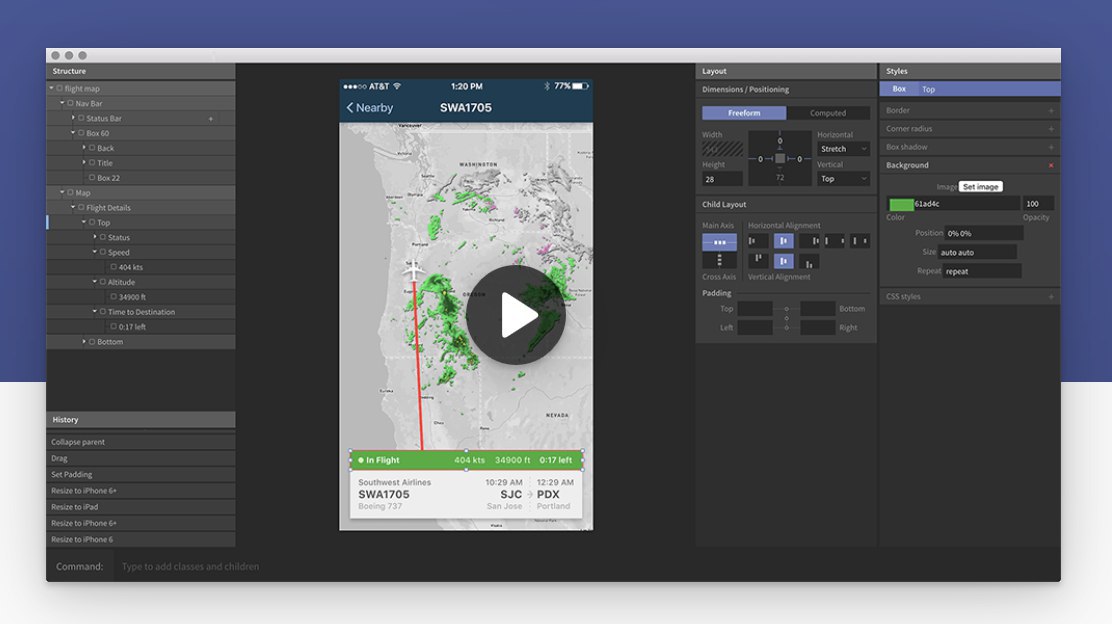This screenshot has height=624, width=1112.
Task: Choose top vertical alignment icon
Action: click(757, 261)
